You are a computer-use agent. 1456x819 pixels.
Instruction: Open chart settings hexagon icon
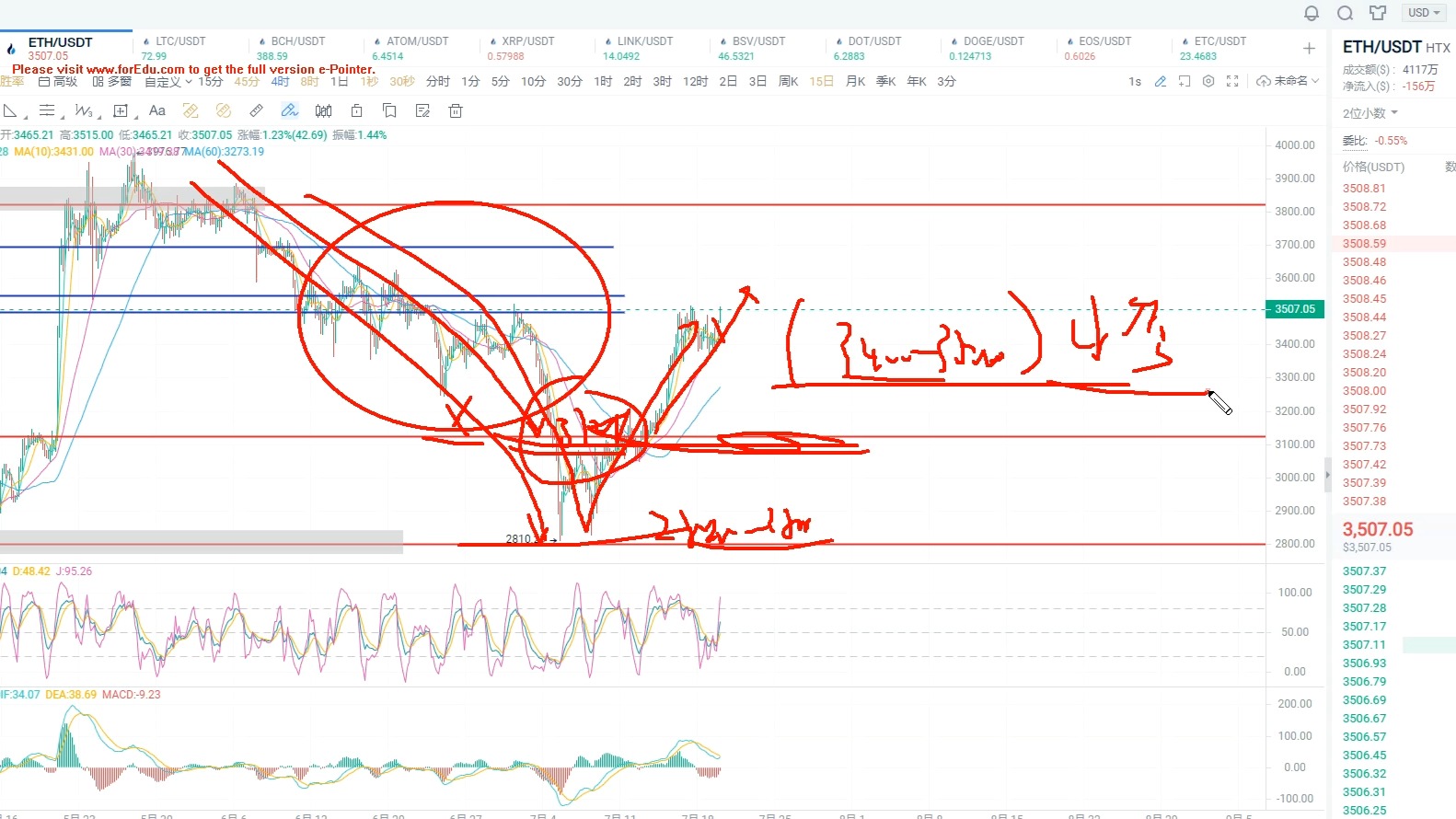coord(1208,82)
